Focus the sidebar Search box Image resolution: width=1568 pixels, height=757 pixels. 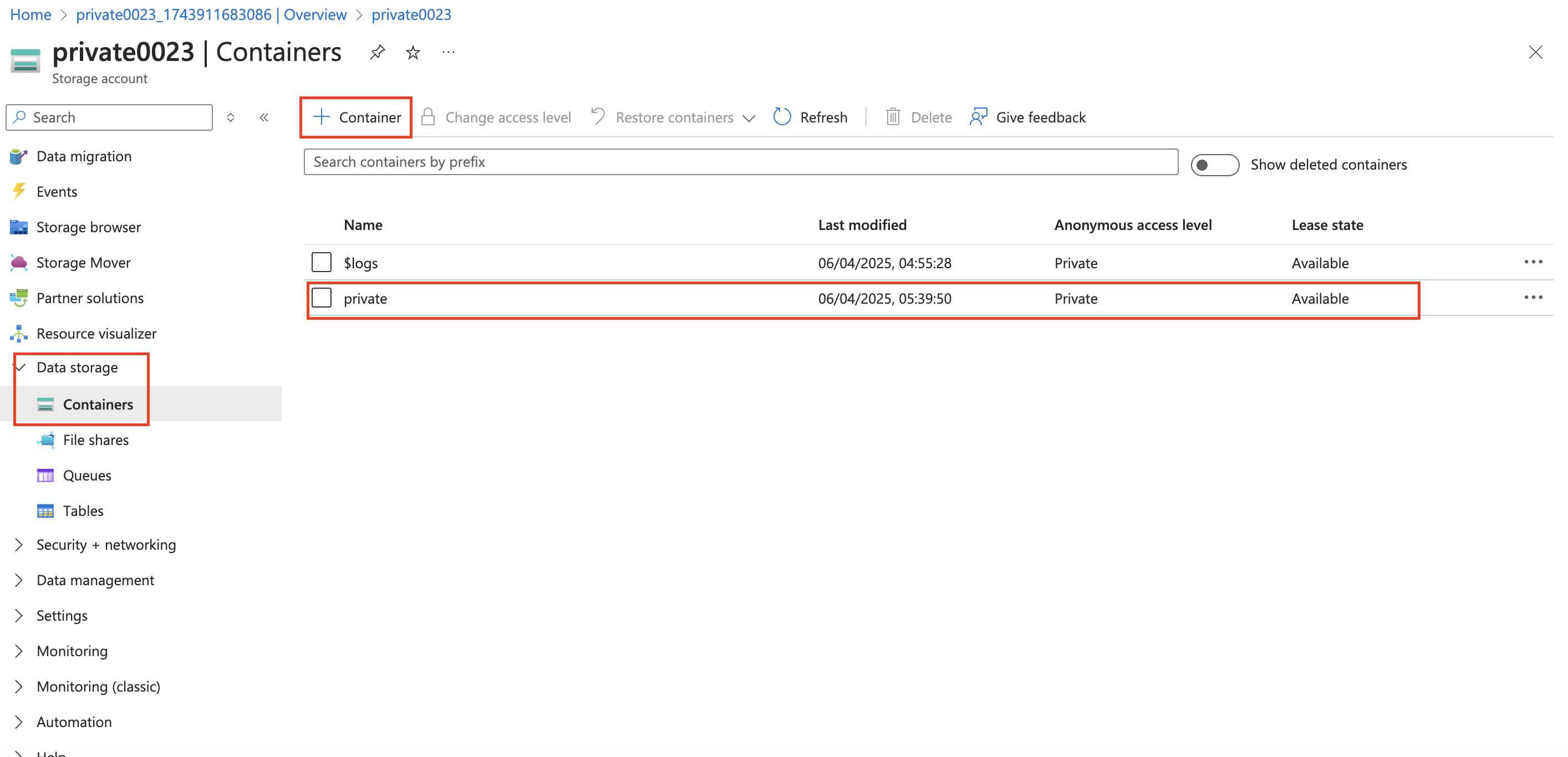110,117
